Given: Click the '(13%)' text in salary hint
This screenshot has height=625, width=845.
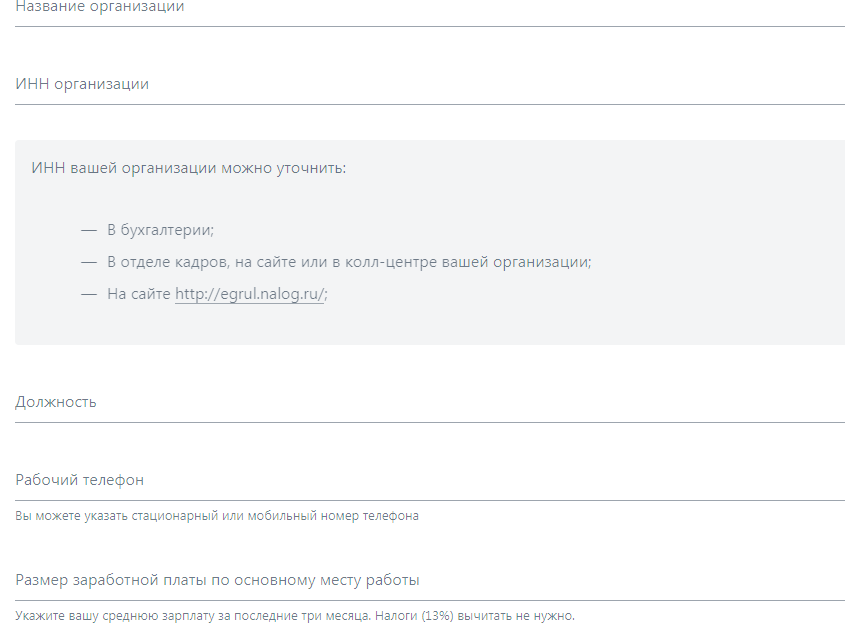Looking at the screenshot, I should [x=438, y=615].
